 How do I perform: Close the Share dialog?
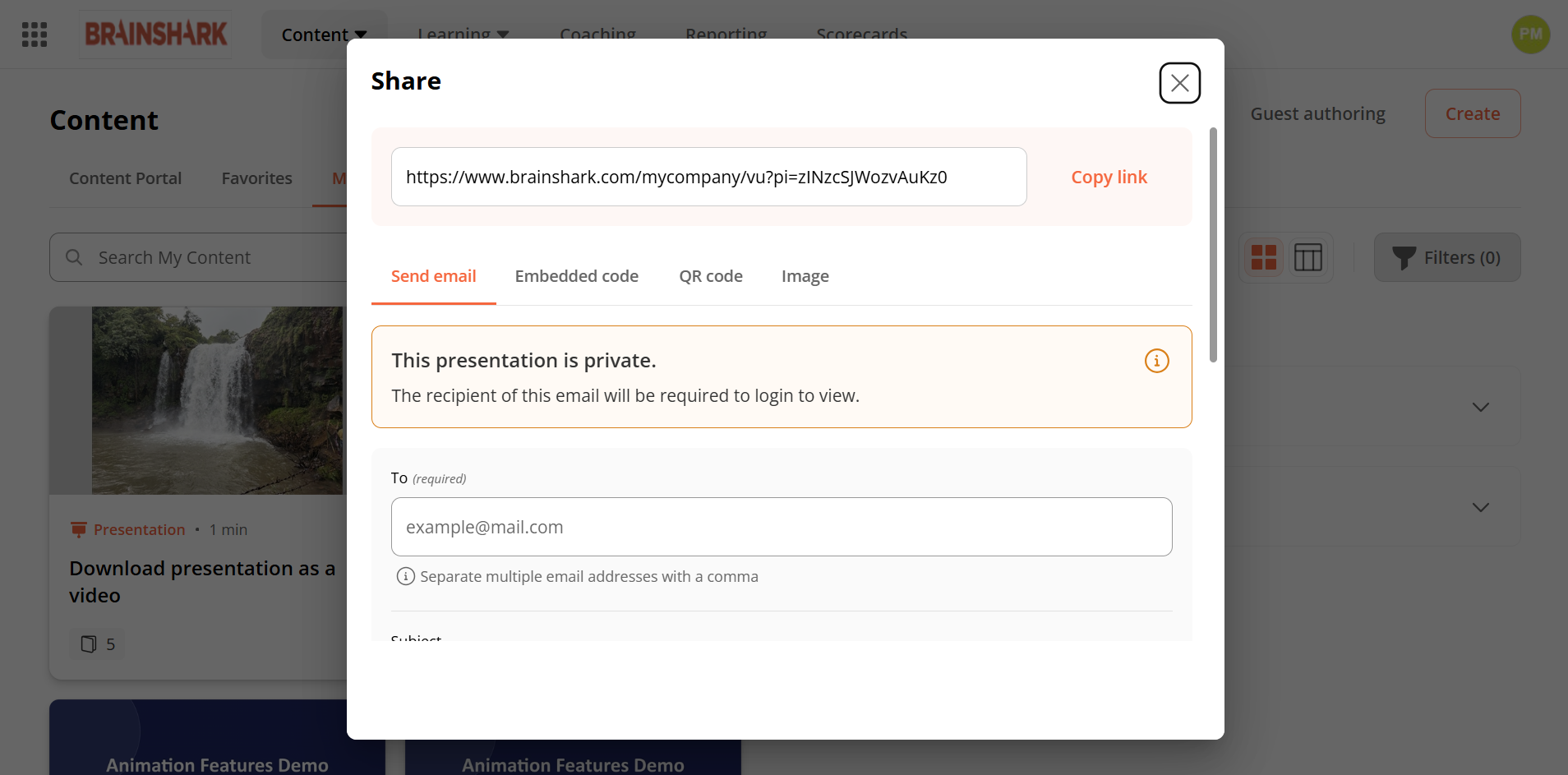click(x=1180, y=83)
